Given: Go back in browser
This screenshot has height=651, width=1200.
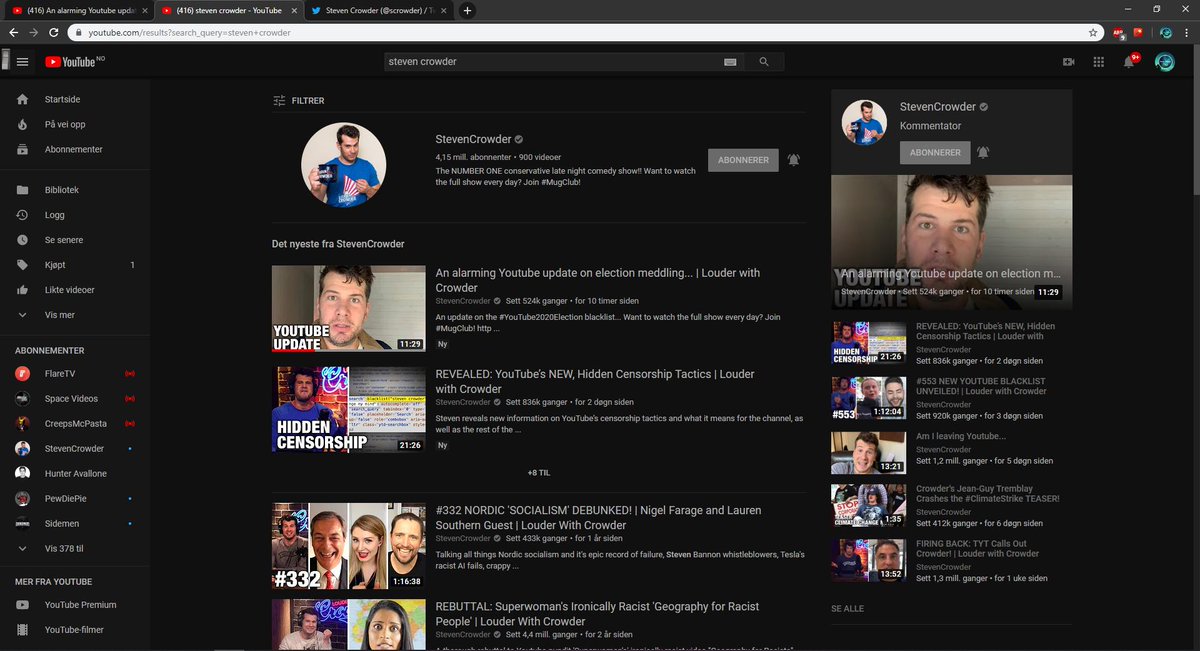Looking at the screenshot, I should [x=13, y=32].
